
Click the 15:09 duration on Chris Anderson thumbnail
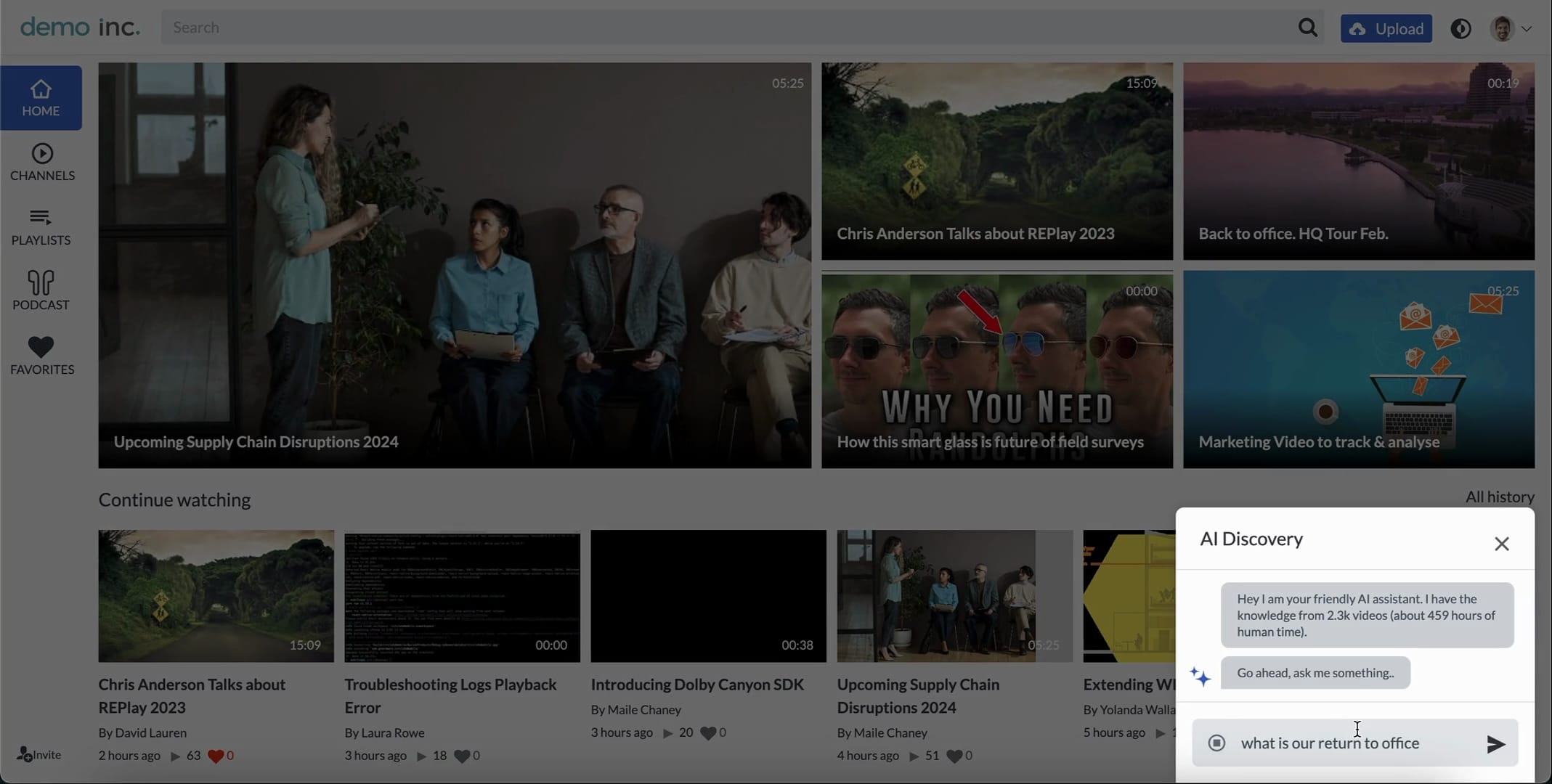[x=305, y=645]
